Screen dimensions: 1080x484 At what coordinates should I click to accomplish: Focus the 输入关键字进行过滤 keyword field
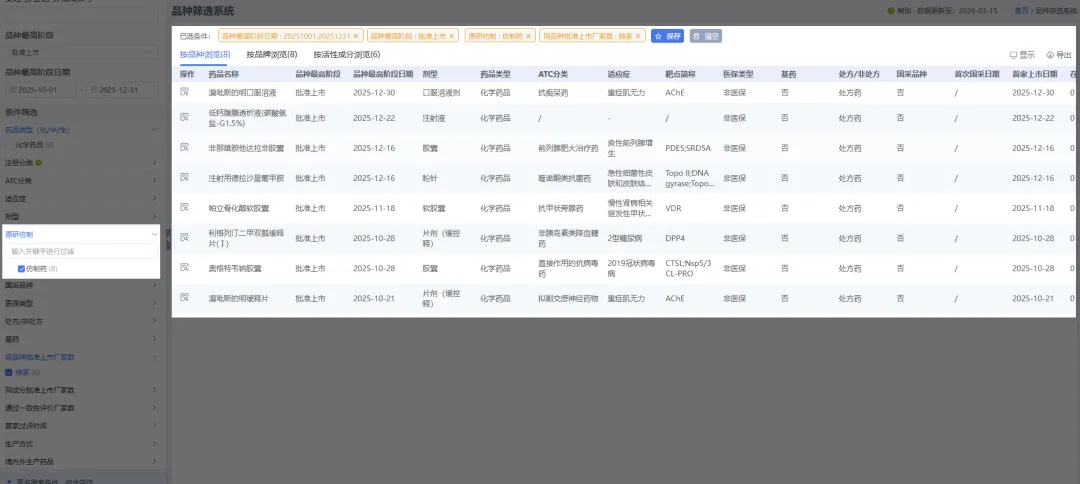click(81, 251)
